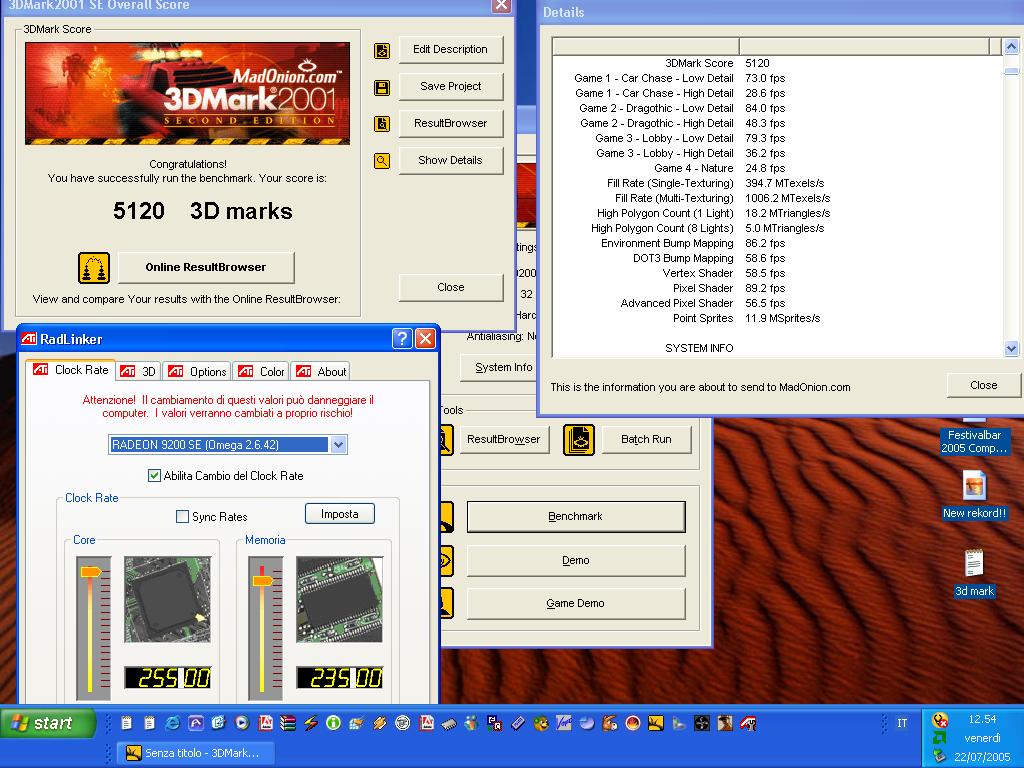
Task: Open the About tab in RadLinker
Action: coord(321,372)
